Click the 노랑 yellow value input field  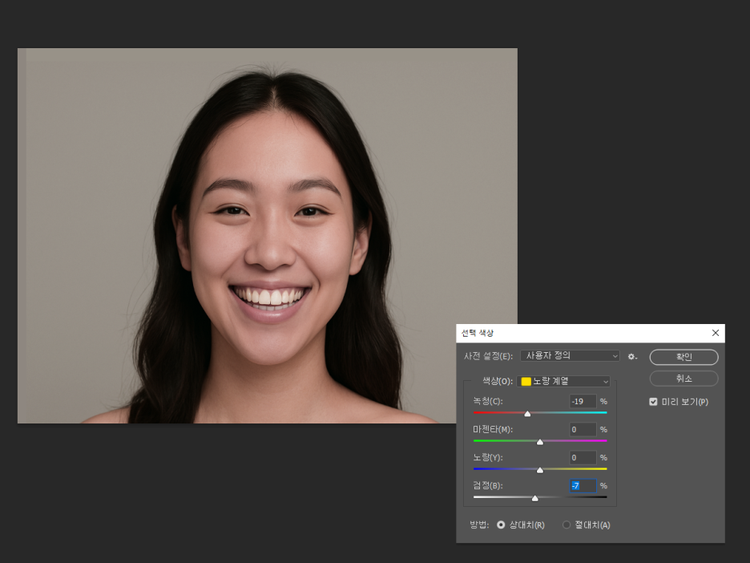tap(582, 457)
